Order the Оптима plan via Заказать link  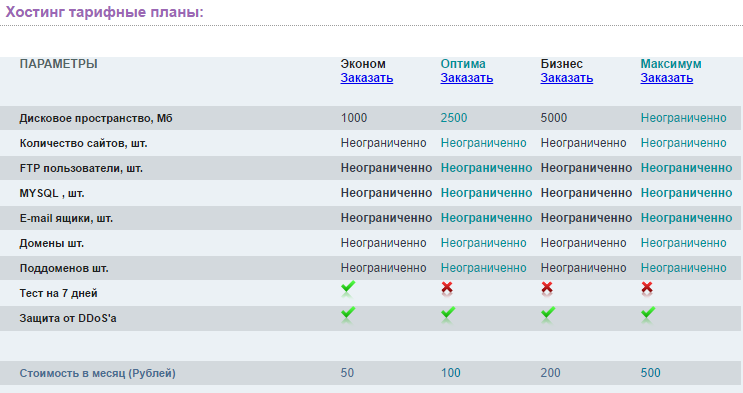pos(467,78)
